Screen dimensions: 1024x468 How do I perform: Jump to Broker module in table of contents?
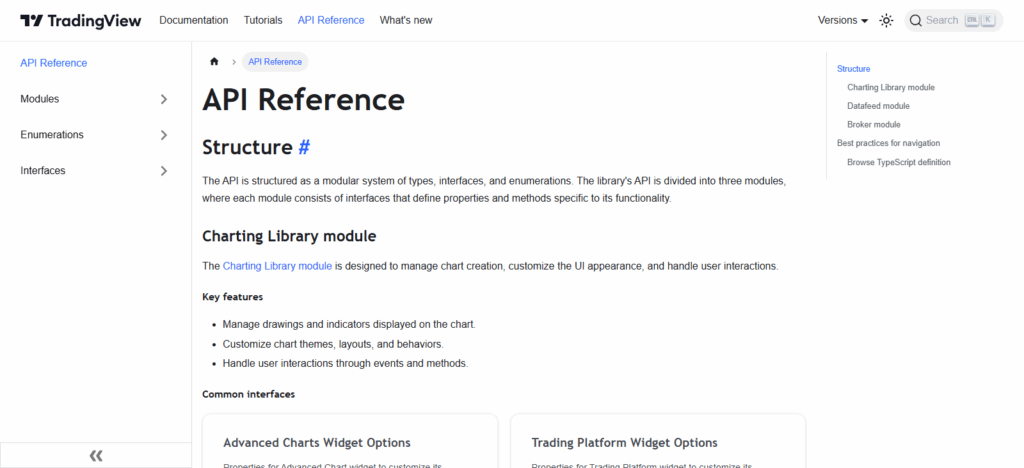point(873,125)
